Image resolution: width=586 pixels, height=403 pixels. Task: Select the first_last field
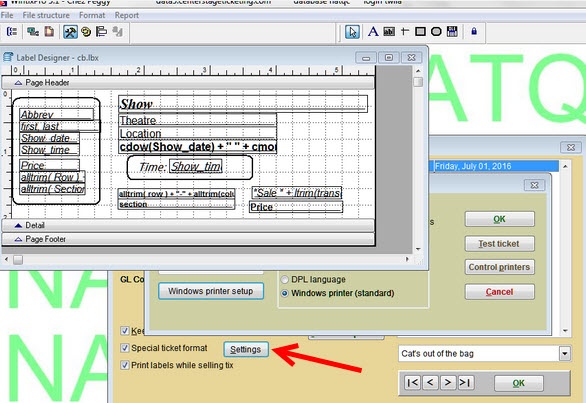[60, 126]
